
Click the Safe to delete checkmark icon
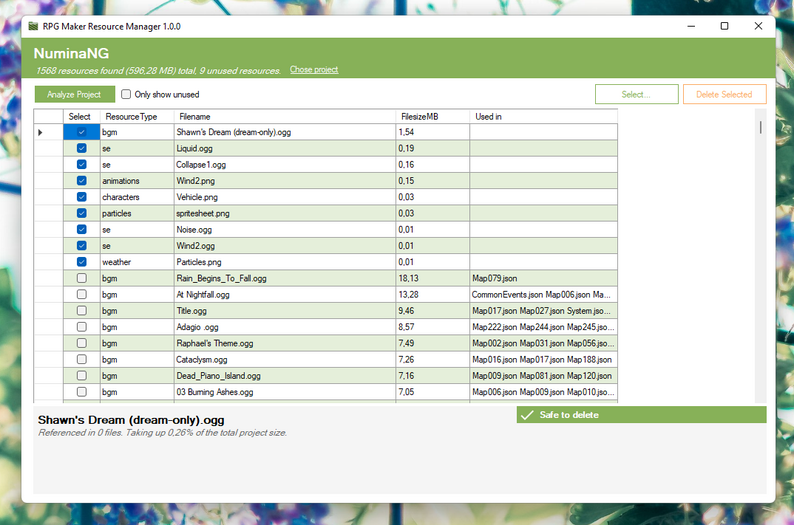tap(527, 415)
